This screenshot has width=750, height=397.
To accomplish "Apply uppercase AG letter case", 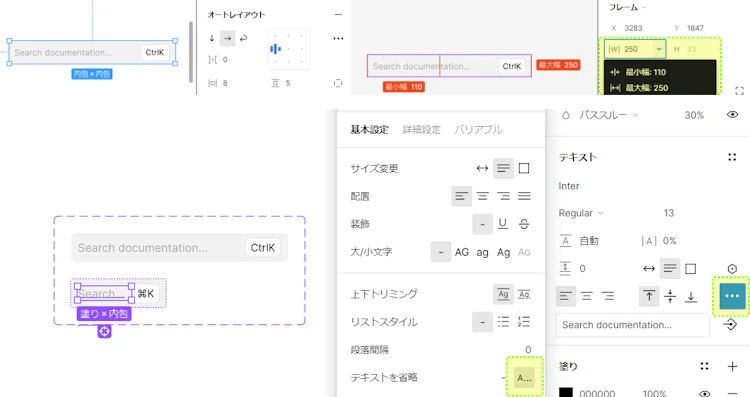I will [462, 252].
